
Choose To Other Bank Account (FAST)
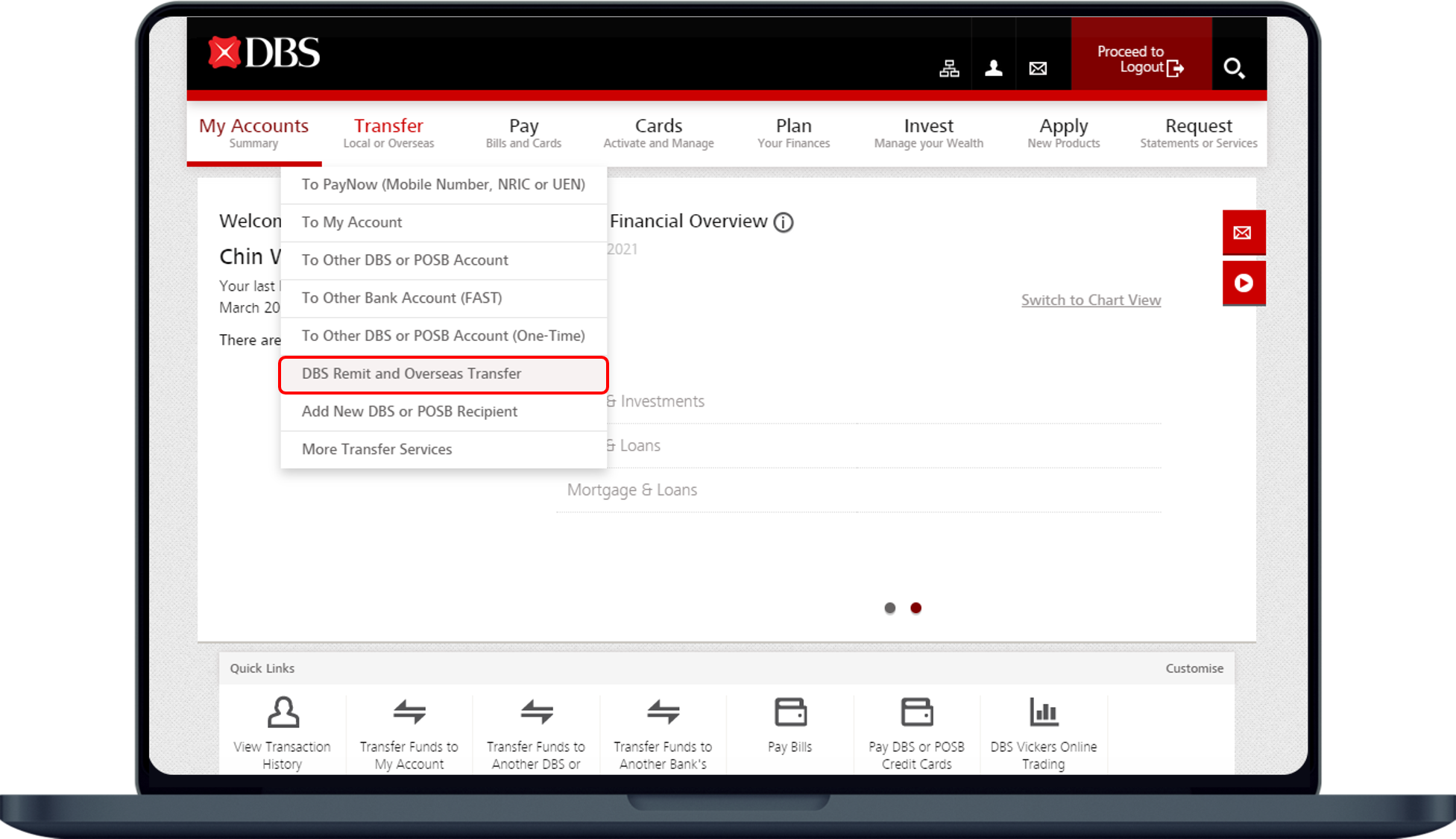(x=402, y=298)
